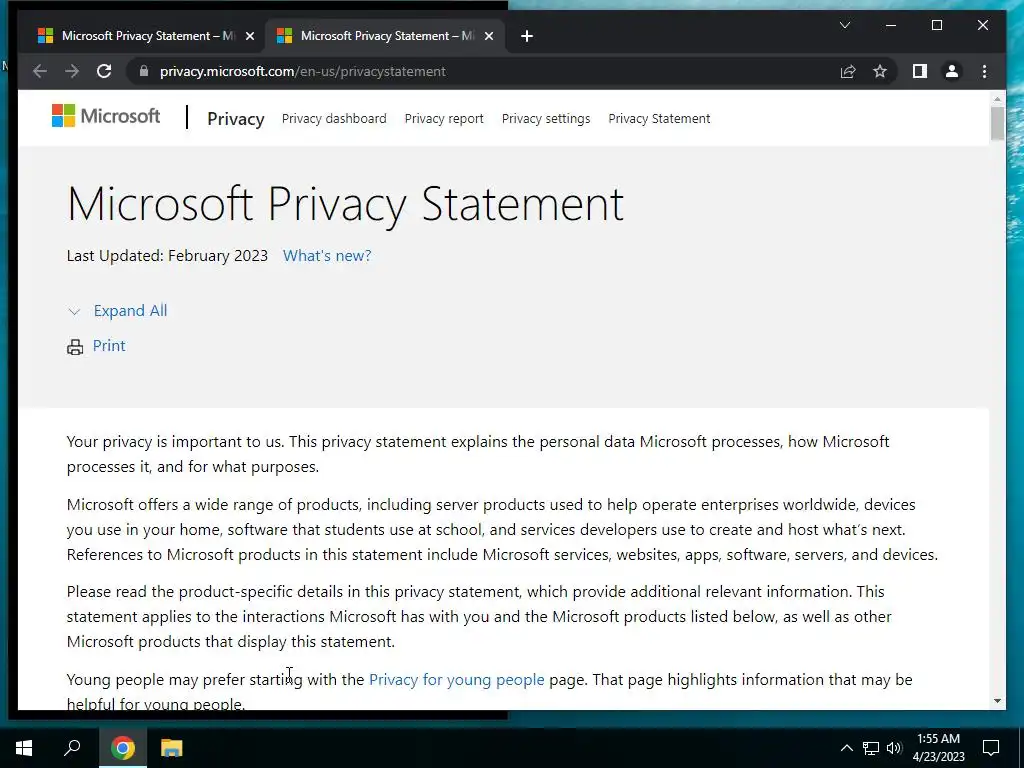Click the page's vertical scrollbar thumb
The height and width of the screenshot is (768, 1024).
coord(997,123)
